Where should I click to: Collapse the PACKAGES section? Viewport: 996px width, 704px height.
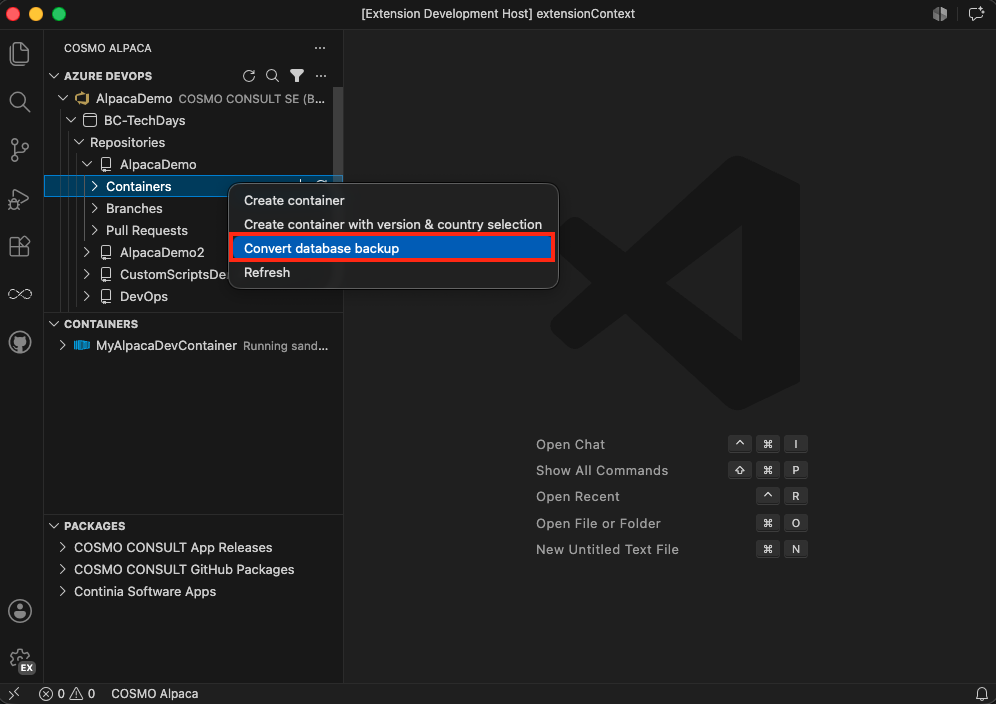(x=55, y=525)
